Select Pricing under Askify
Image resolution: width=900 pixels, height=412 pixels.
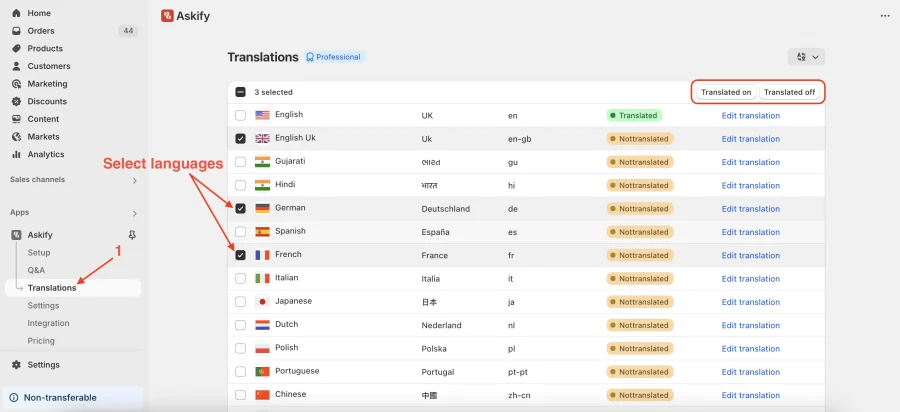41,341
